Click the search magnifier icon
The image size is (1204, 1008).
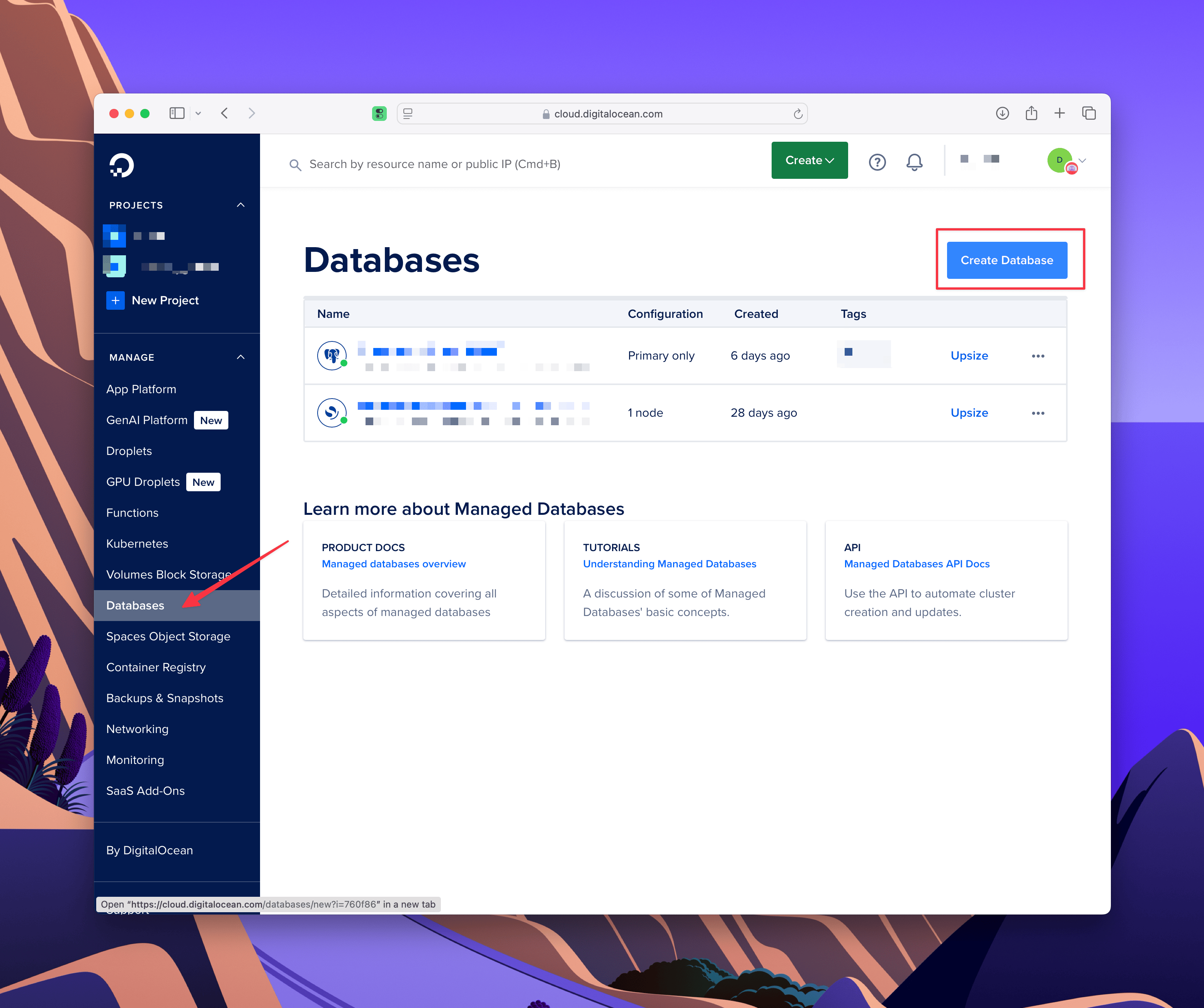point(295,165)
